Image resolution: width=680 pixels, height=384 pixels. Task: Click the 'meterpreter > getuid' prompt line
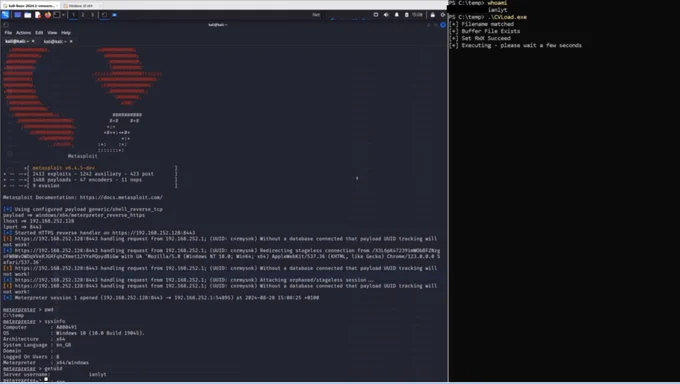[33, 368]
